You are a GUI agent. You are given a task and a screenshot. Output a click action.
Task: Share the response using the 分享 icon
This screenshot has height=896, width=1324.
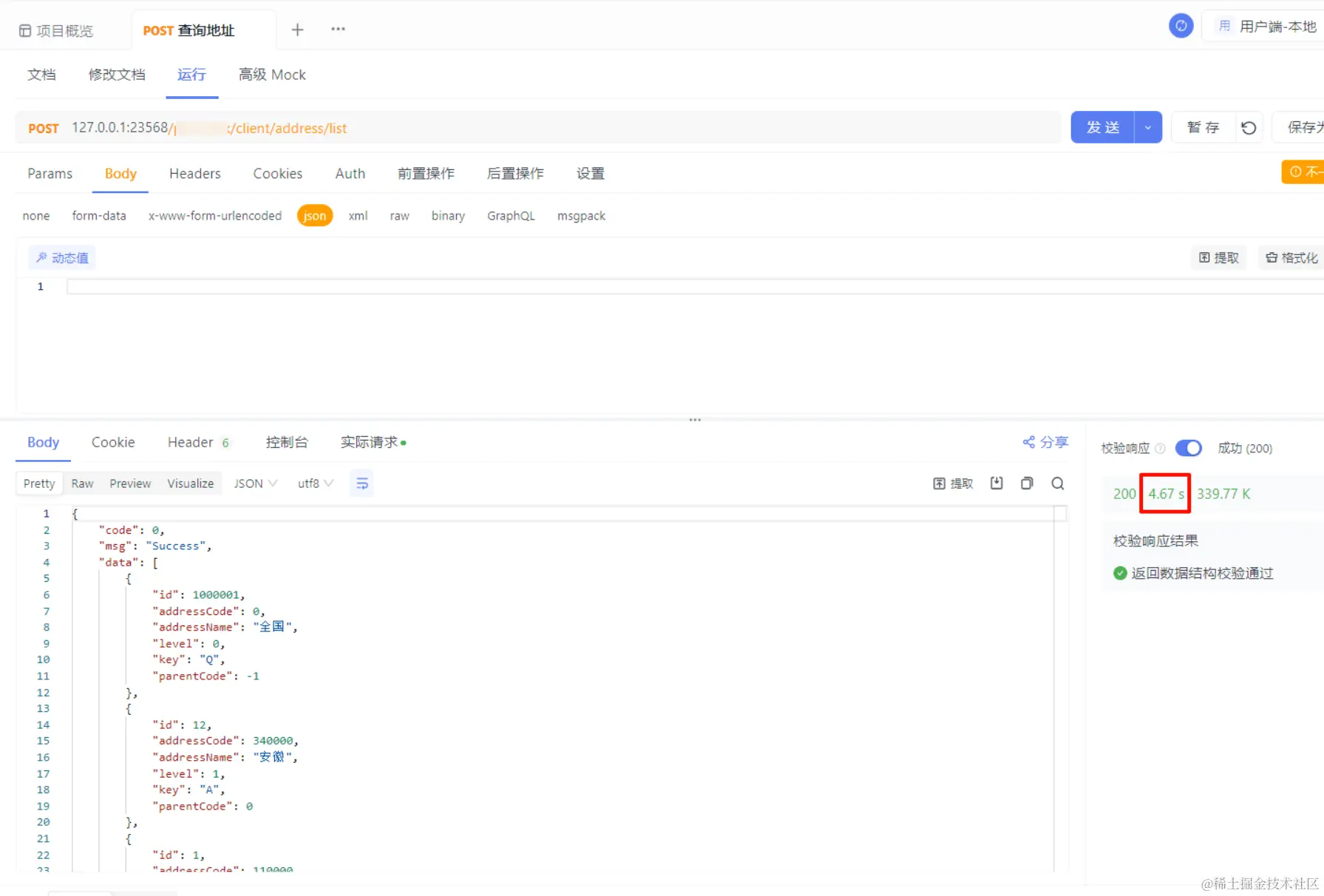coord(1045,442)
